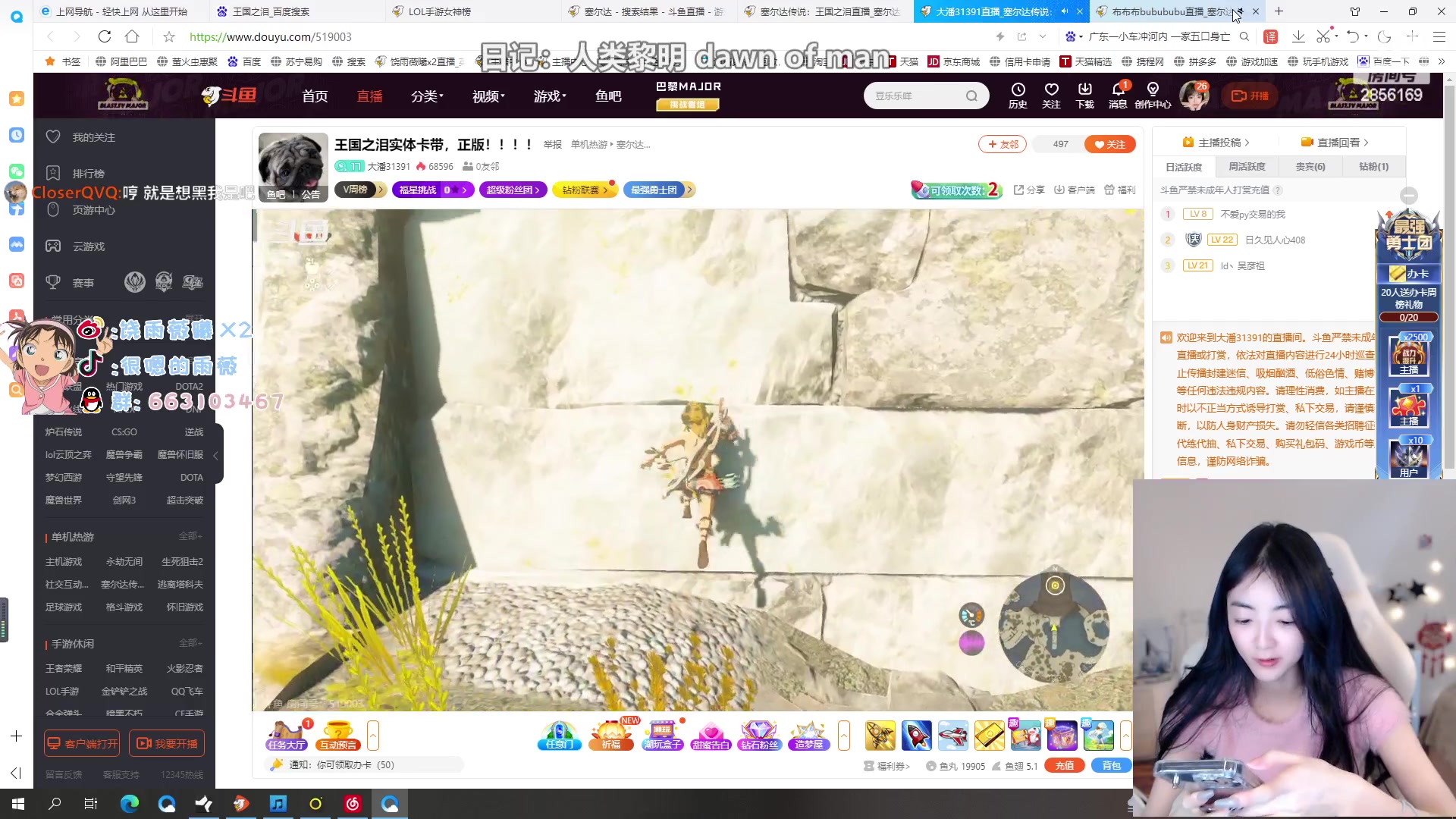Image resolution: width=1456 pixels, height=819 pixels.
Task: Send the gold card gift
Action: tap(989, 736)
